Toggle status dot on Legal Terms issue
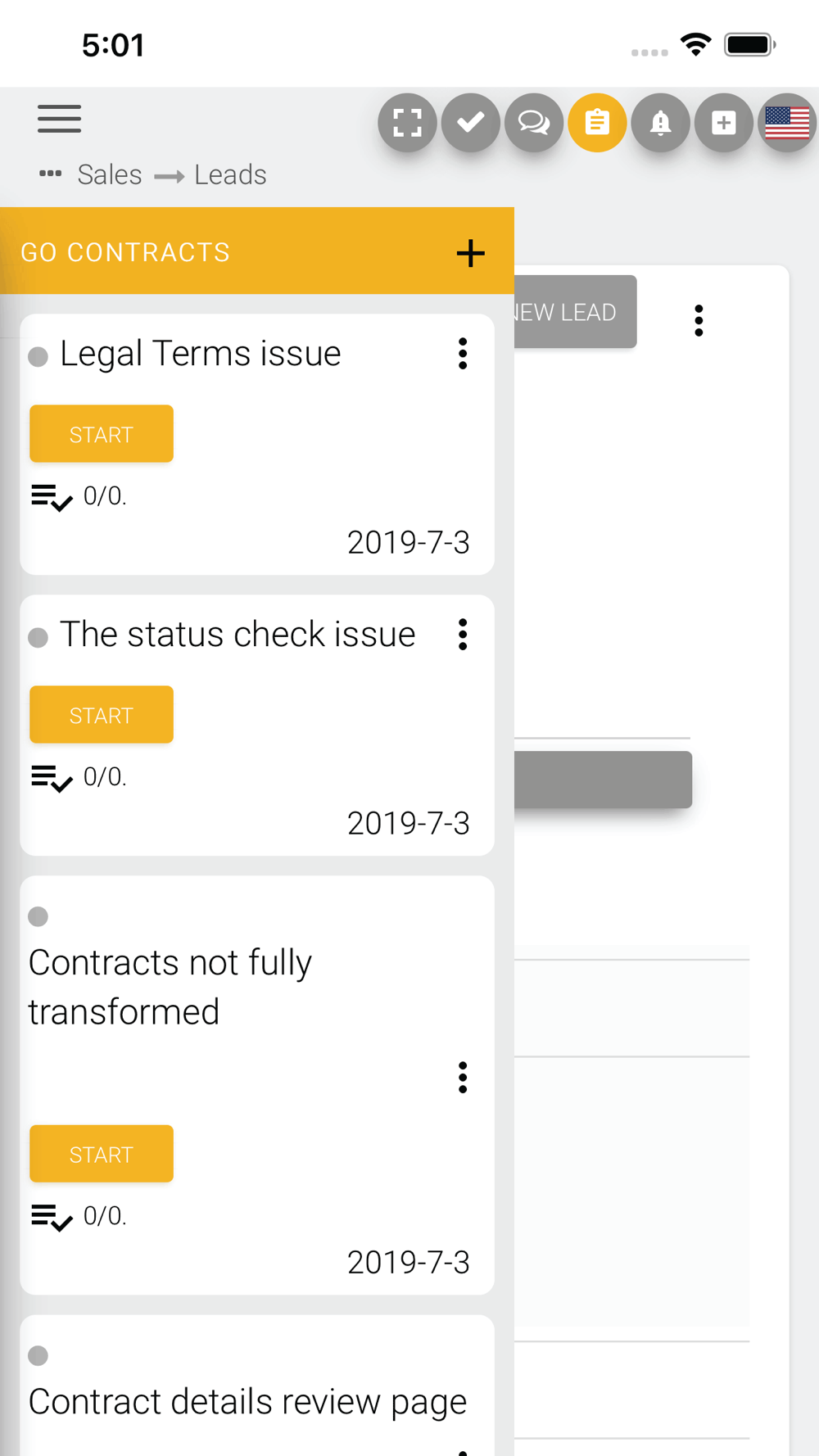The height and width of the screenshot is (1456, 819). click(38, 357)
